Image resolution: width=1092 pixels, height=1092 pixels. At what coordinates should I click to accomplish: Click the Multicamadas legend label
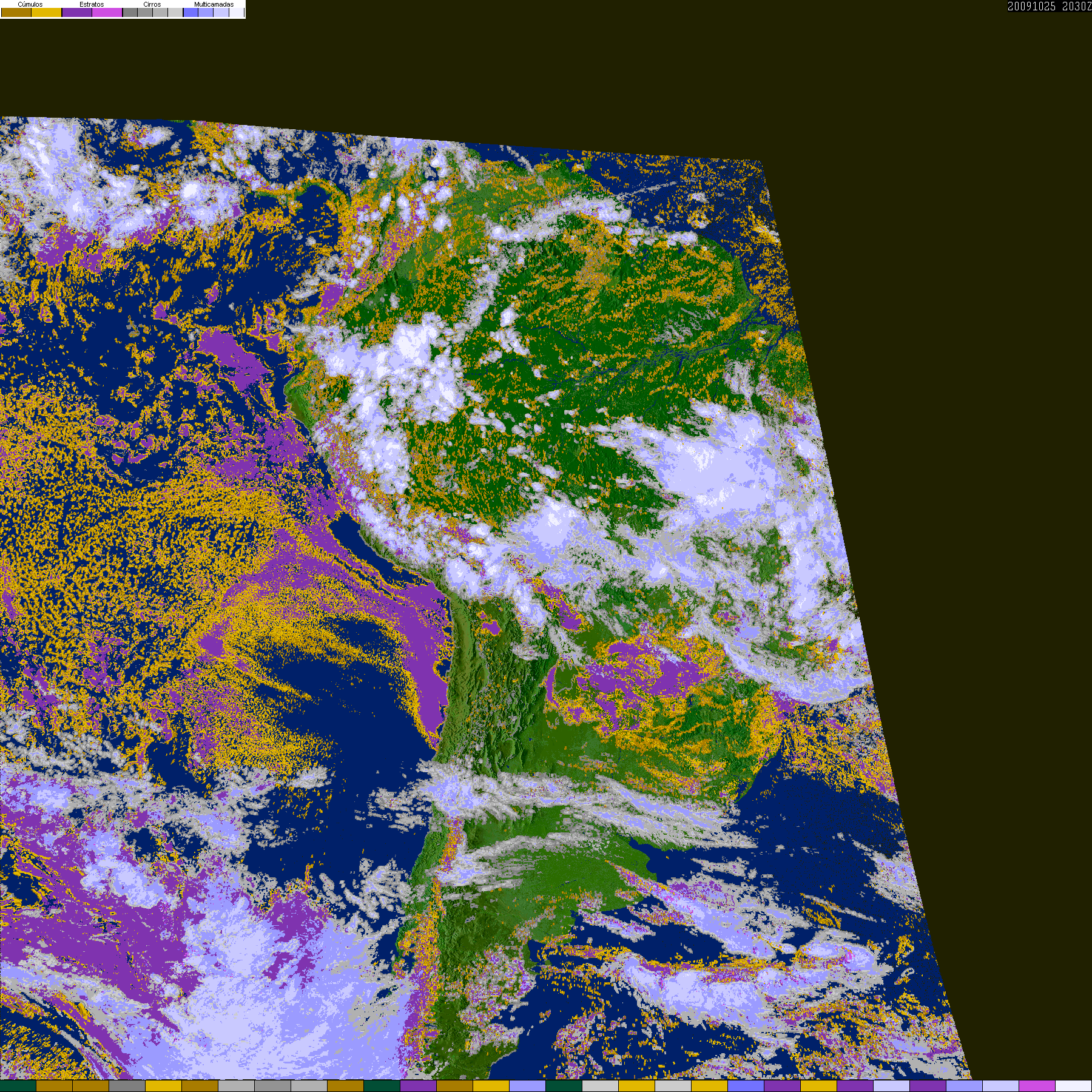(214, 4)
